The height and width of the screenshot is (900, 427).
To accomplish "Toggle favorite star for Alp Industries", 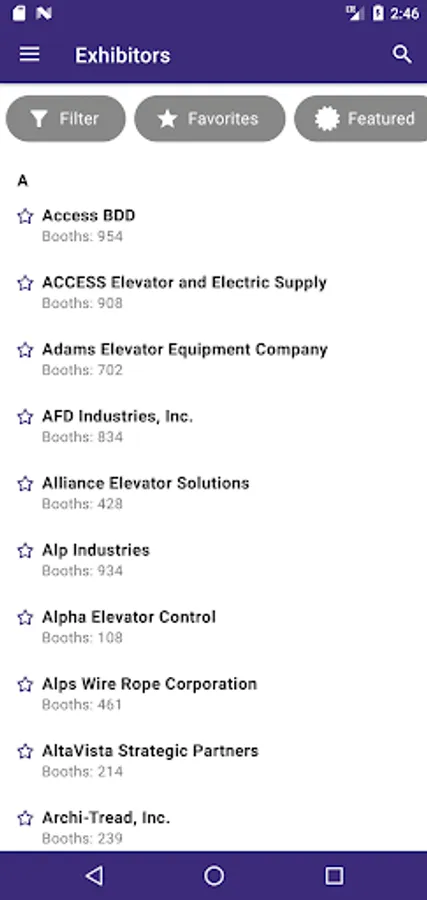I will coord(25,550).
